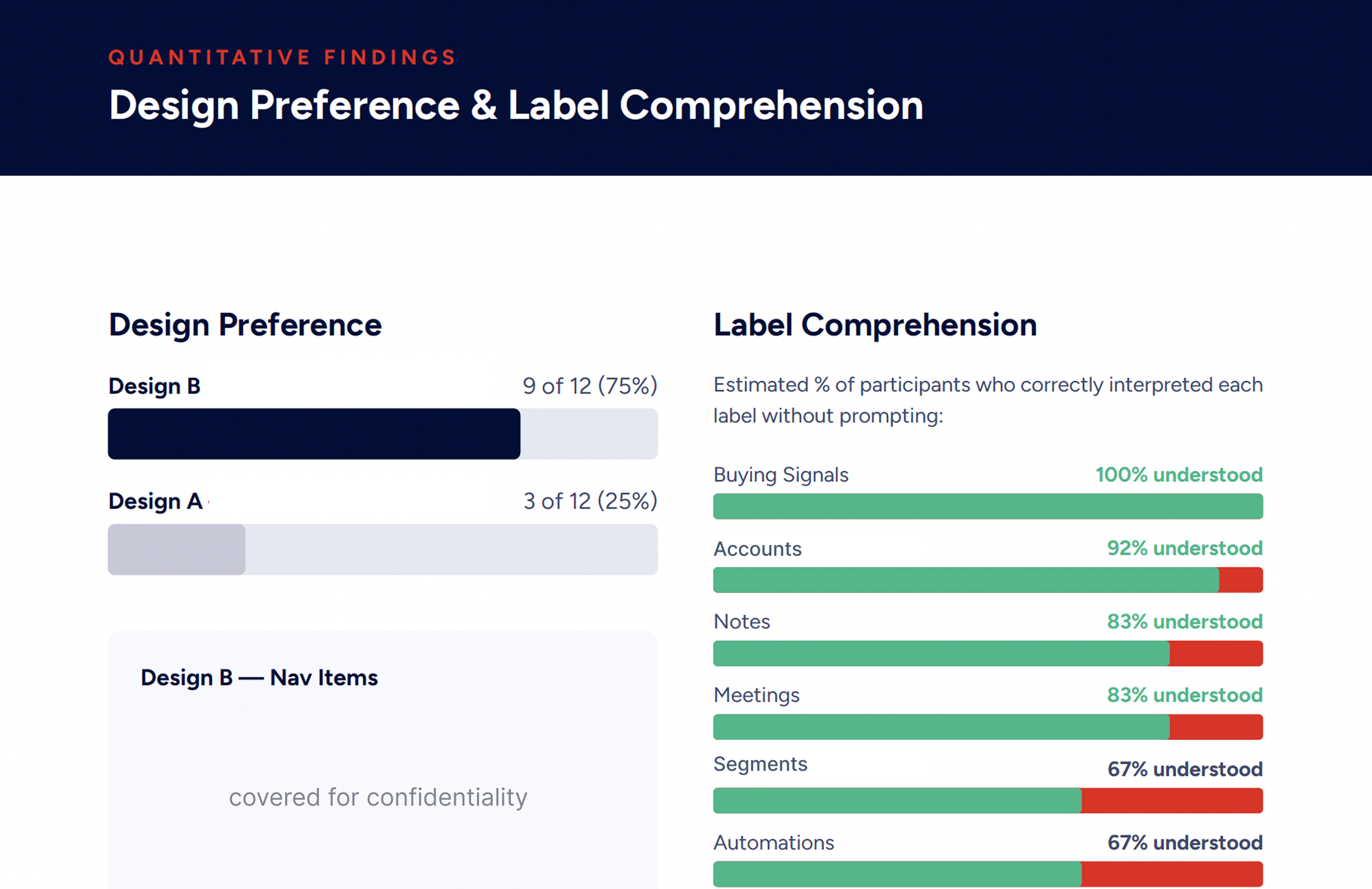The width and height of the screenshot is (1372, 889).
Task: Click the '9 of 12 (75%)' value
Action: click(x=591, y=386)
